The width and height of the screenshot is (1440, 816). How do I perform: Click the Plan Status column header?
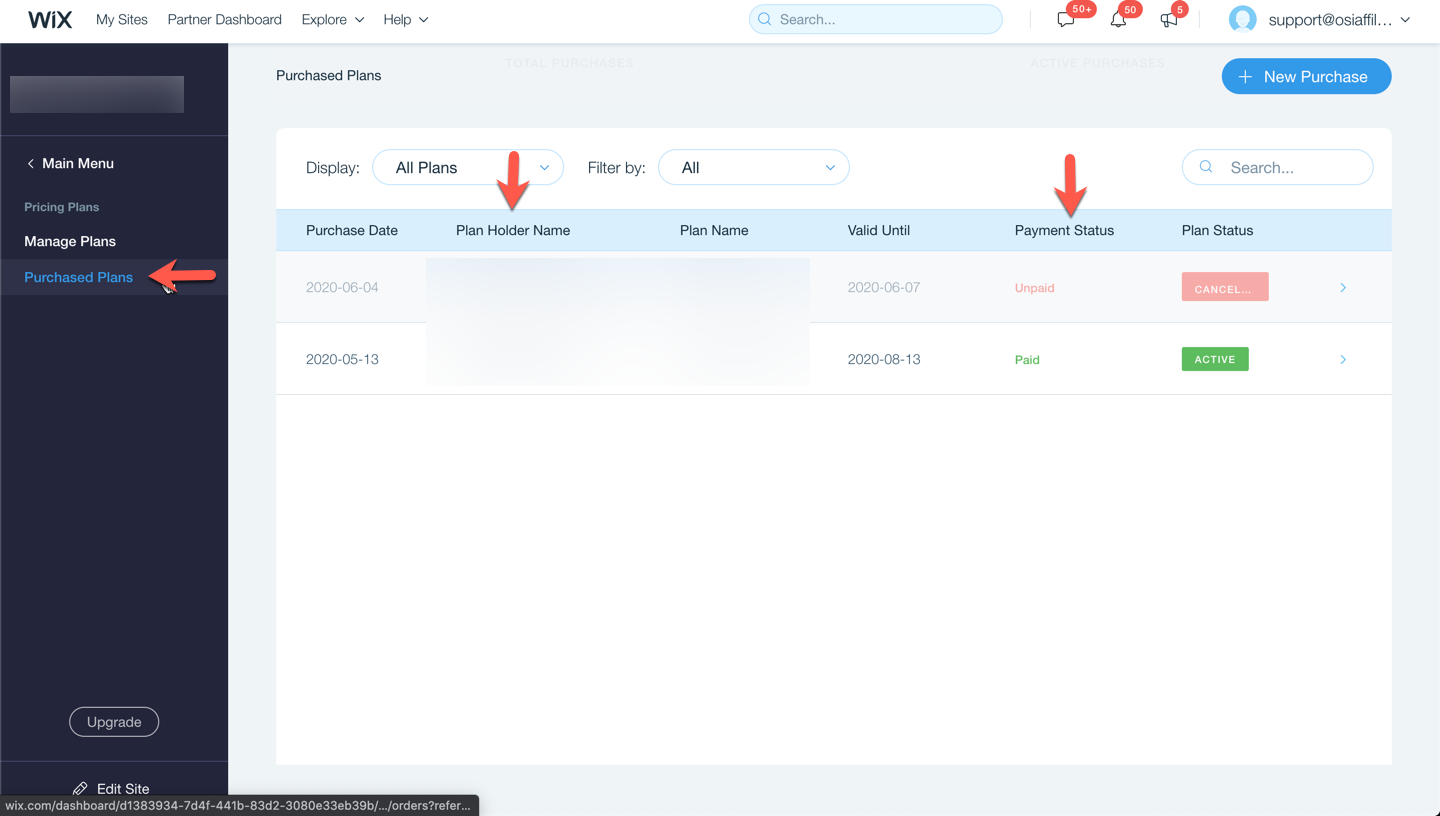click(1217, 230)
